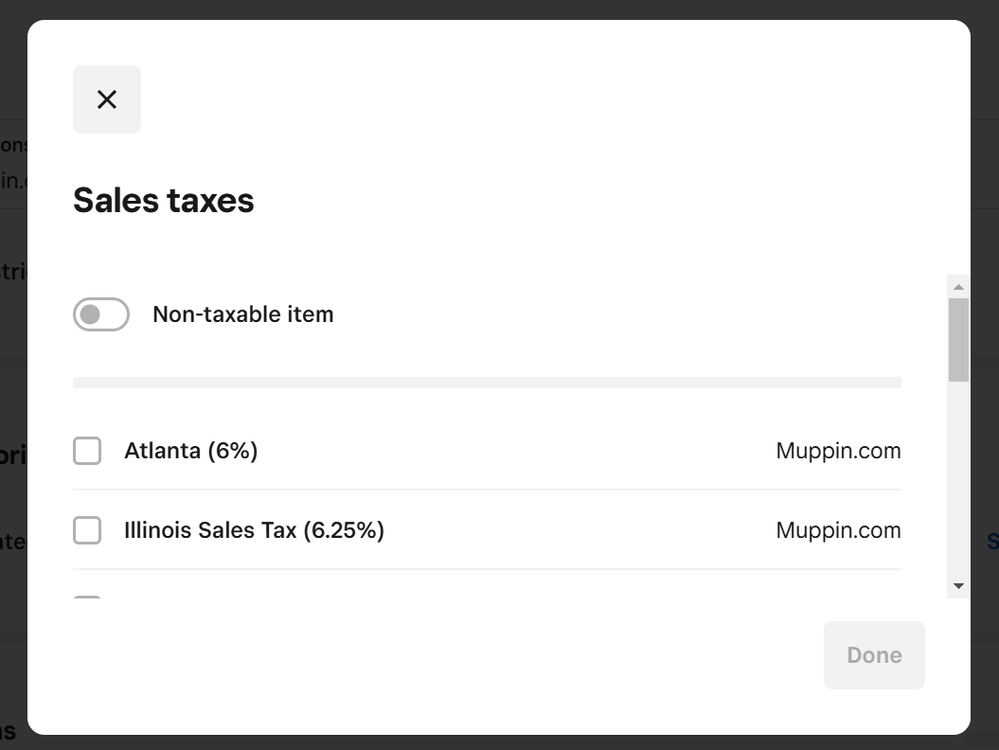Click the Non-taxable item label text
Viewport: 999px width, 750px height.
pyautogui.click(x=243, y=314)
